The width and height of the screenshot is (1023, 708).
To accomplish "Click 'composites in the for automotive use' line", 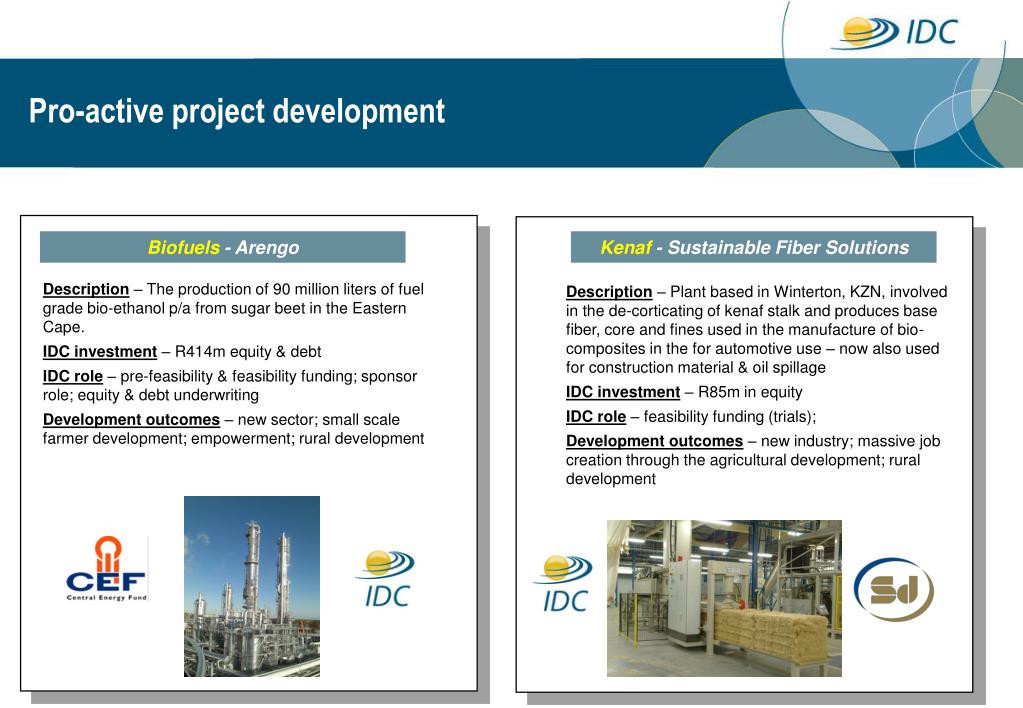I will 752,348.
